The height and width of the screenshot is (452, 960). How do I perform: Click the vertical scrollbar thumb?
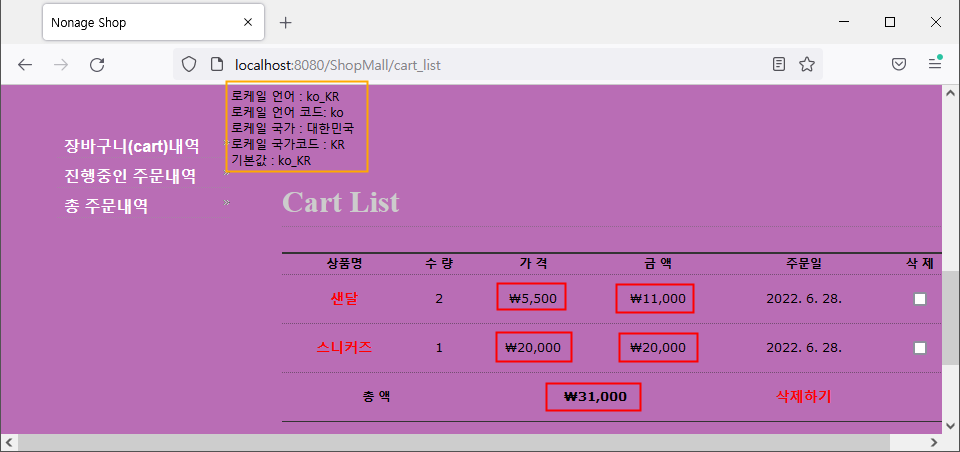pyautogui.click(x=950, y=318)
